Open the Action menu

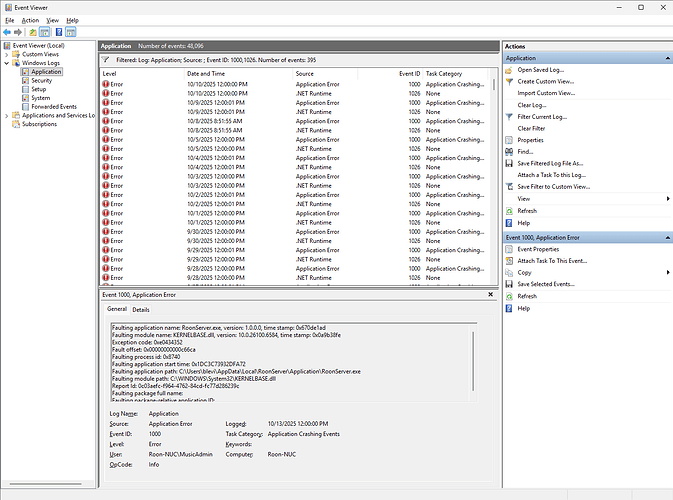(30, 20)
